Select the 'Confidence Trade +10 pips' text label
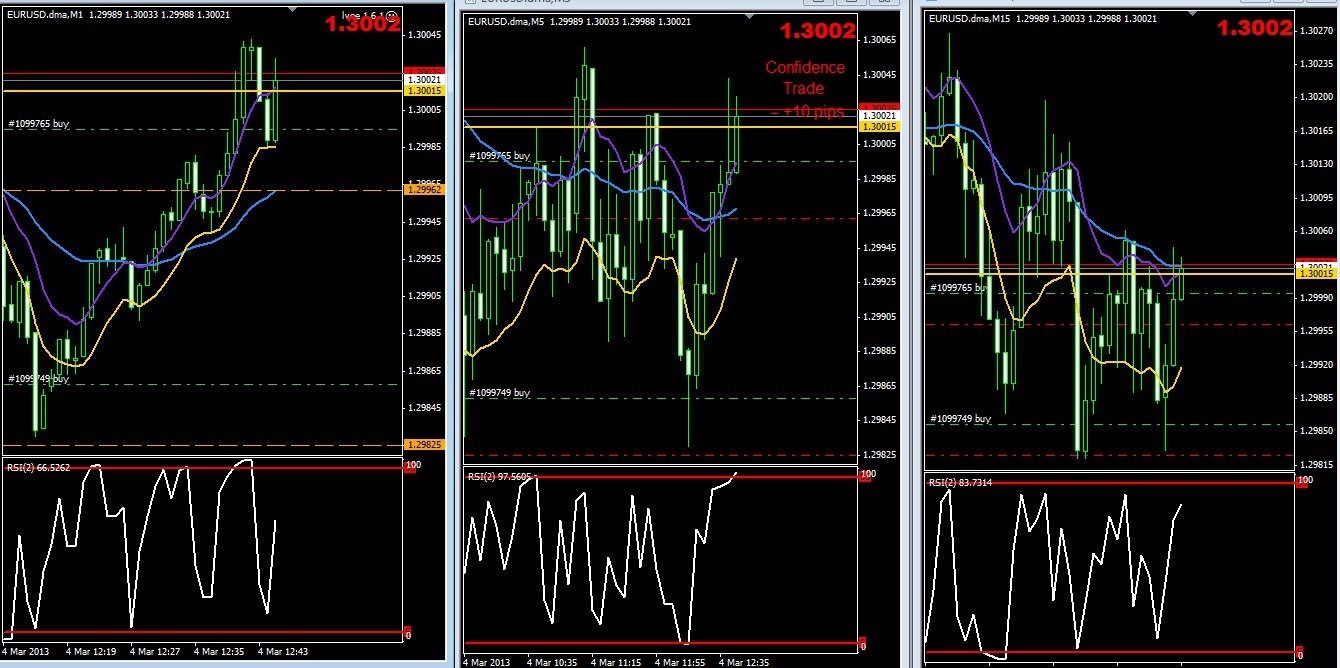 point(804,89)
